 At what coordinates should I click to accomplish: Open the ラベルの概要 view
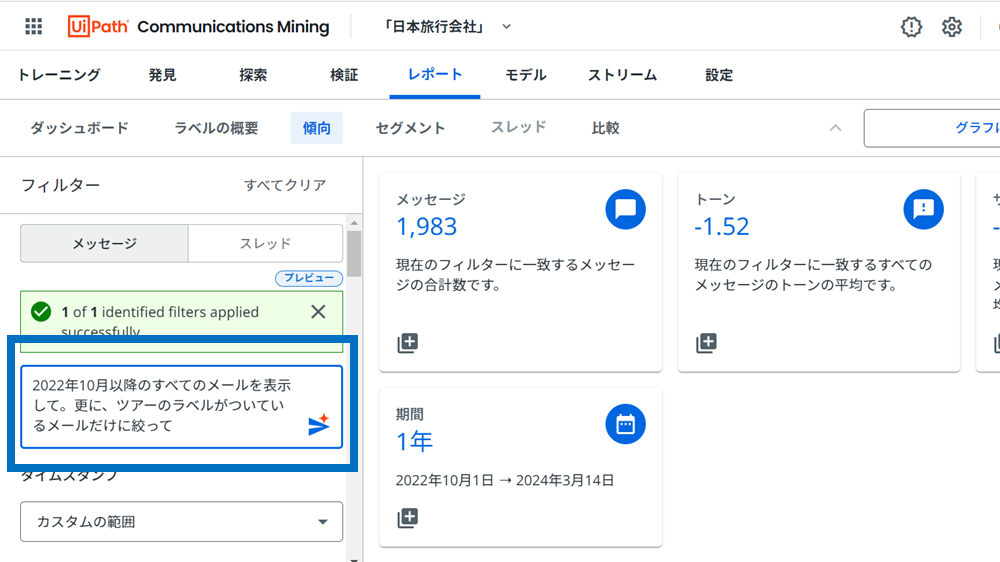[216, 128]
